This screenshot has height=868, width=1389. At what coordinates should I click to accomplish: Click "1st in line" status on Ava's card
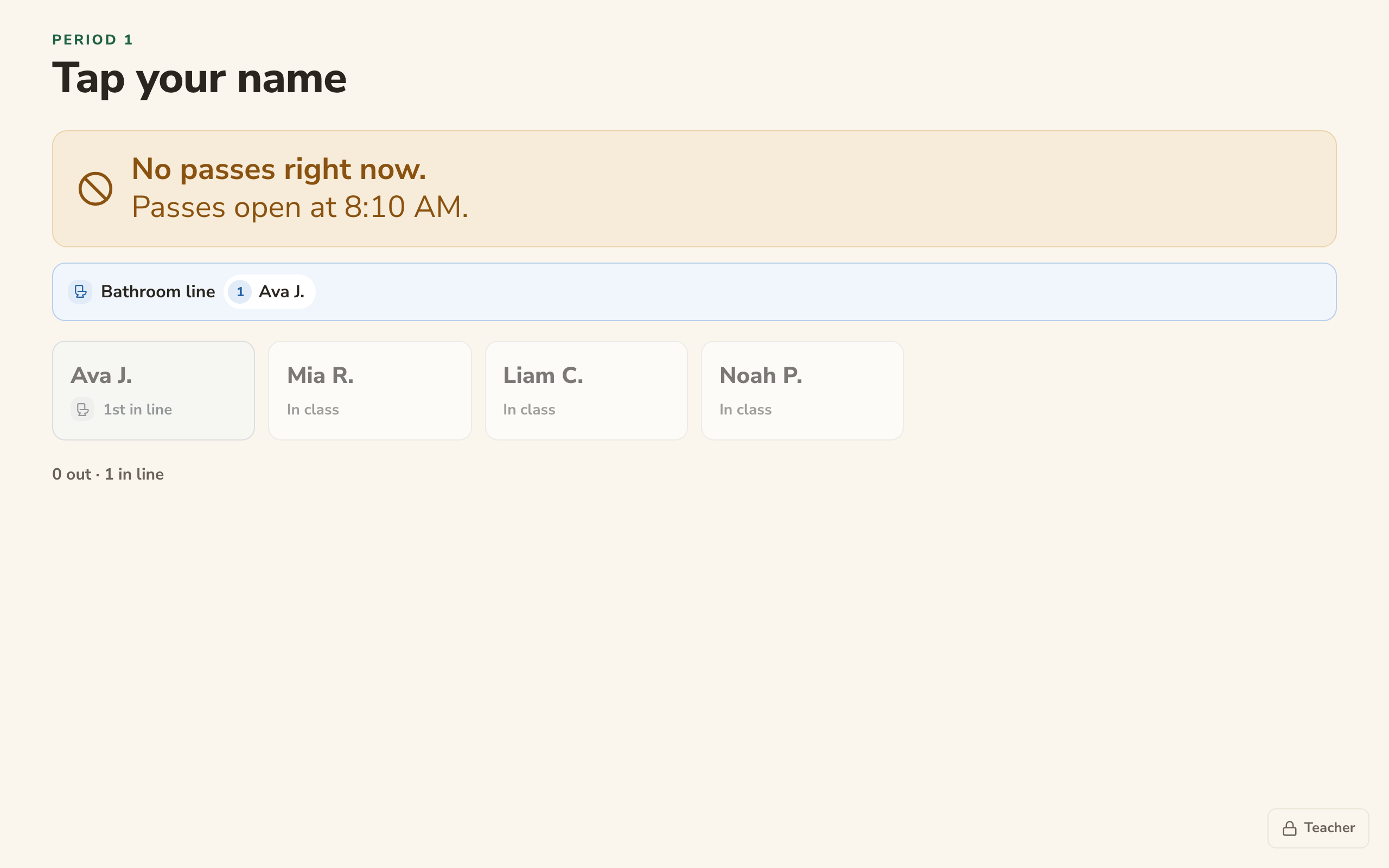tap(138, 409)
